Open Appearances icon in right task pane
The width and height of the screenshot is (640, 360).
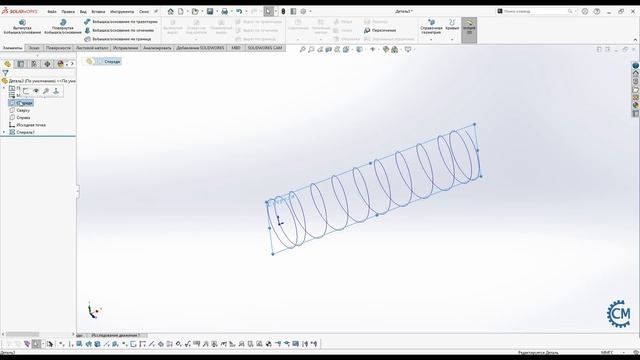tap(635, 105)
